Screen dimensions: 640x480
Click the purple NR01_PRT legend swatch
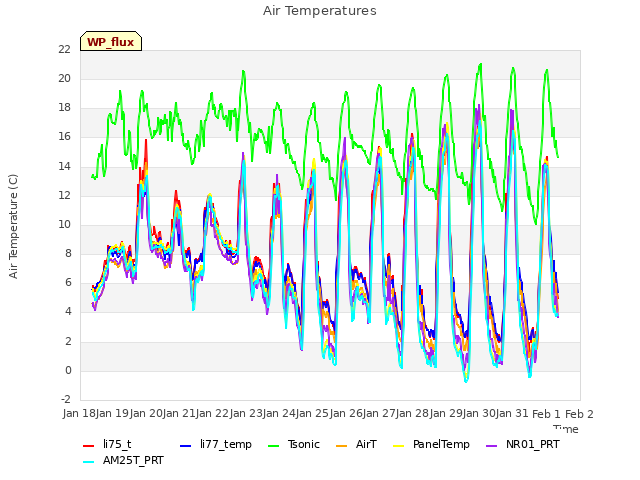point(492,446)
